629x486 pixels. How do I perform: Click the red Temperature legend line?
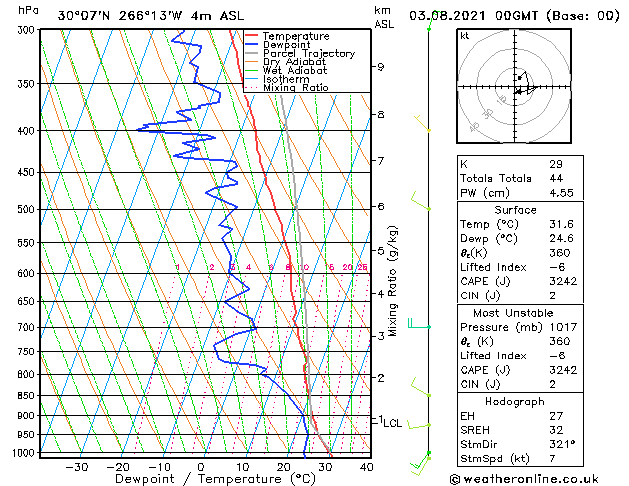(252, 36)
